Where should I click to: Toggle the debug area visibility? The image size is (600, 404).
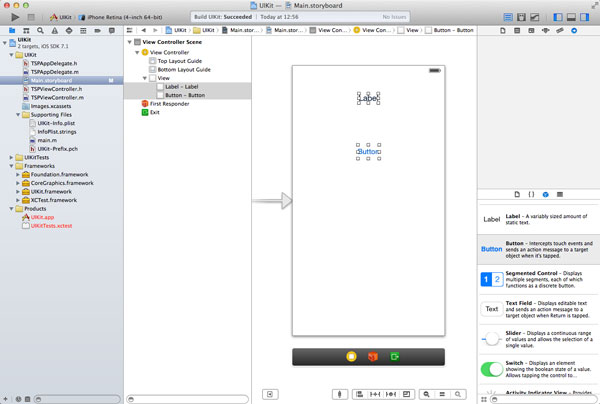click(571, 17)
